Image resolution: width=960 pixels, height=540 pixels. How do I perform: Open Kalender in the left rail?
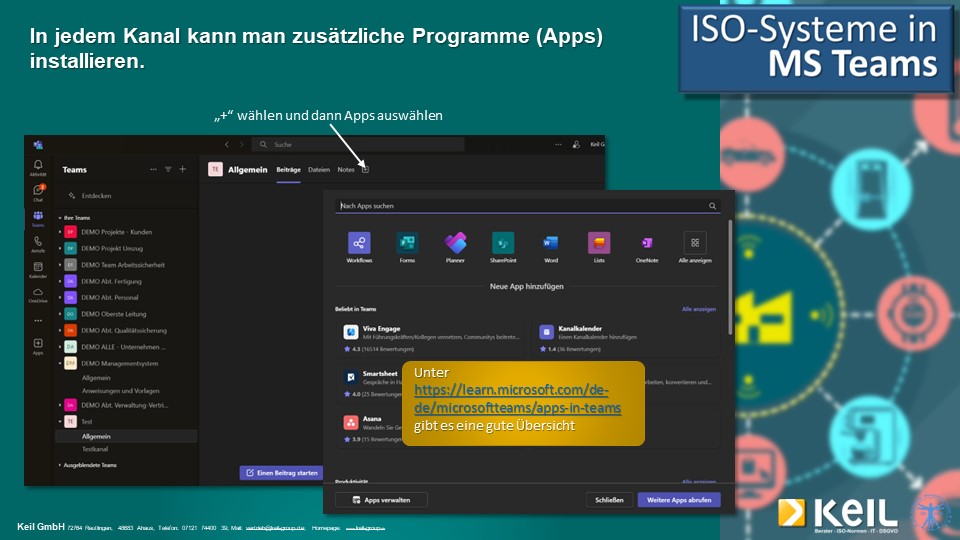click(38, 268)
